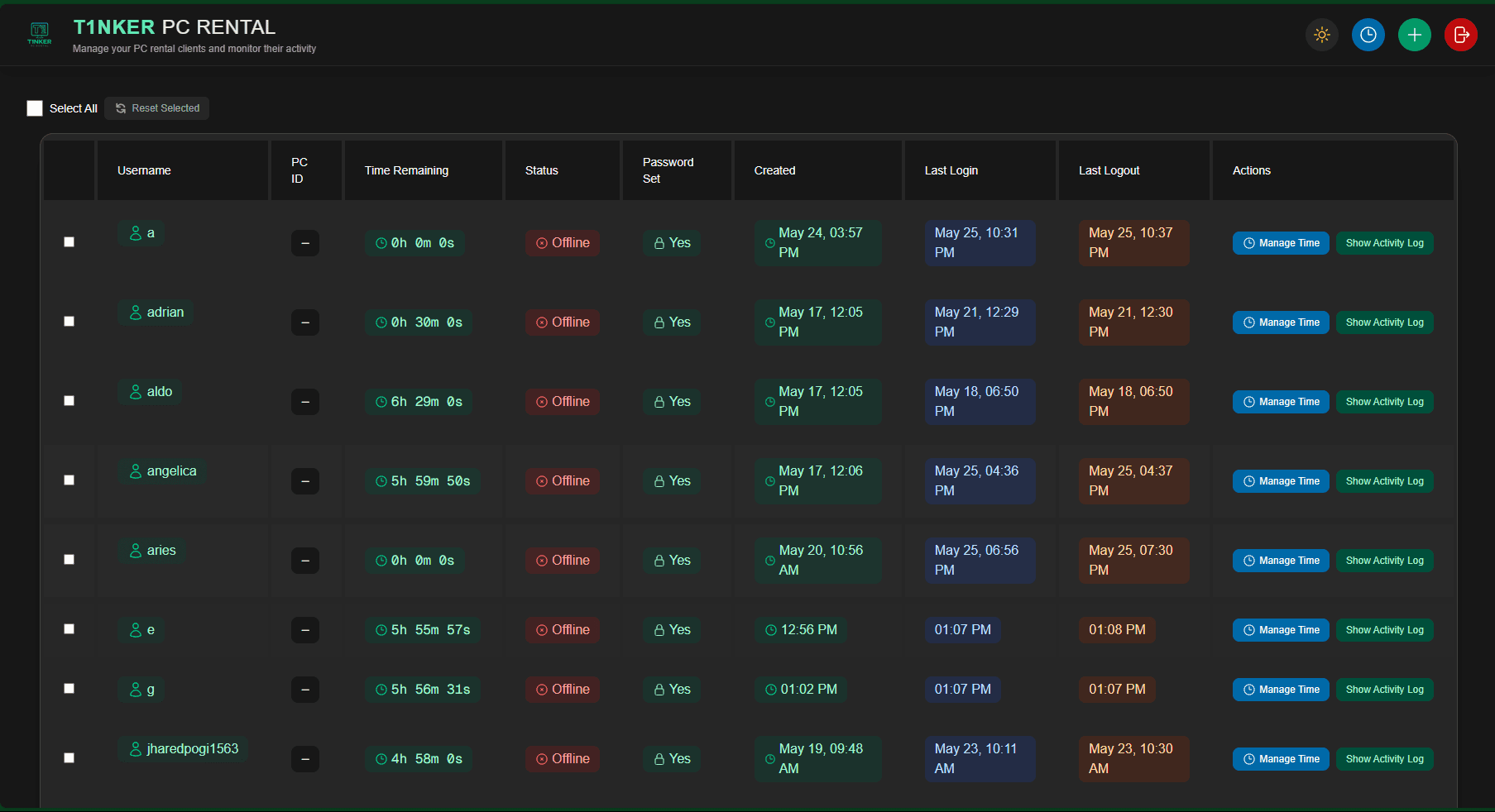Click time remaining 5h 59m 50s
1495x812 pixels.
click(x=423, y=481)
